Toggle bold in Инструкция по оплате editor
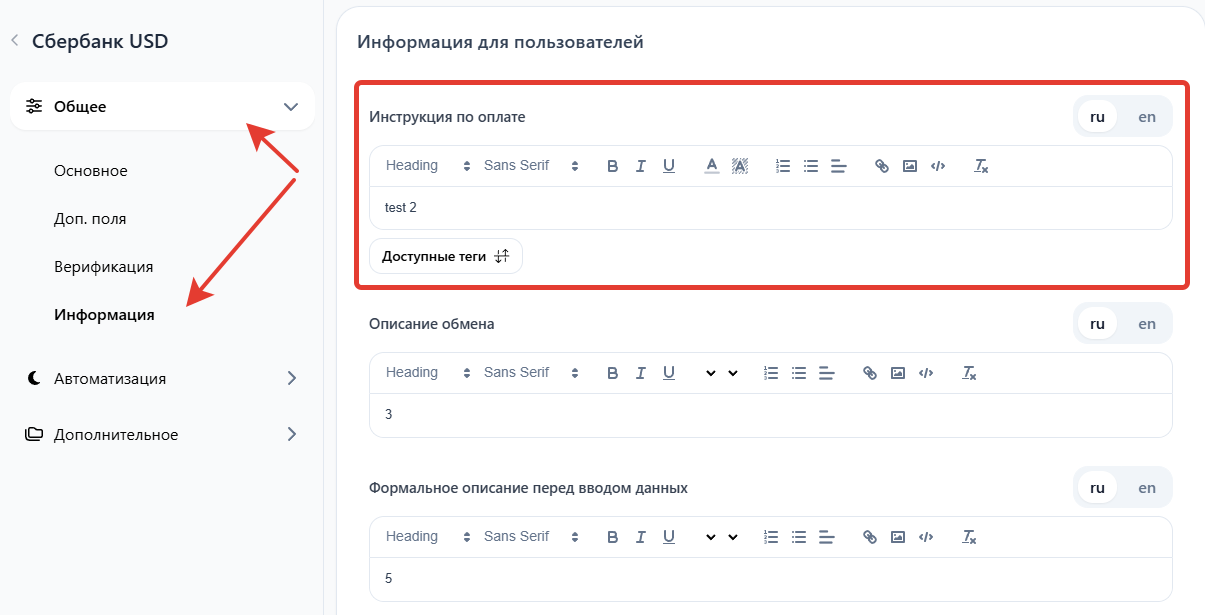 pyautogui.click(x=613, y=166)
